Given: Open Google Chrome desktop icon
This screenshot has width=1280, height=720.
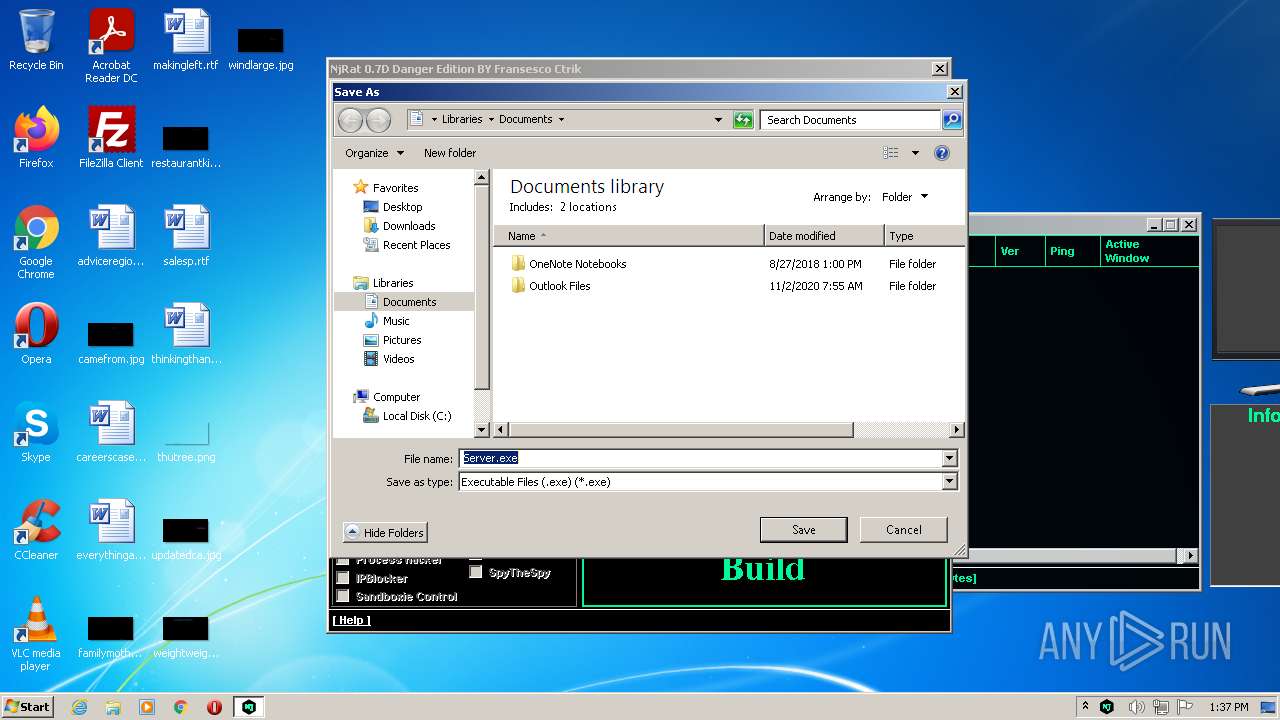Looking at the screenshot, I should coord(36,242).
